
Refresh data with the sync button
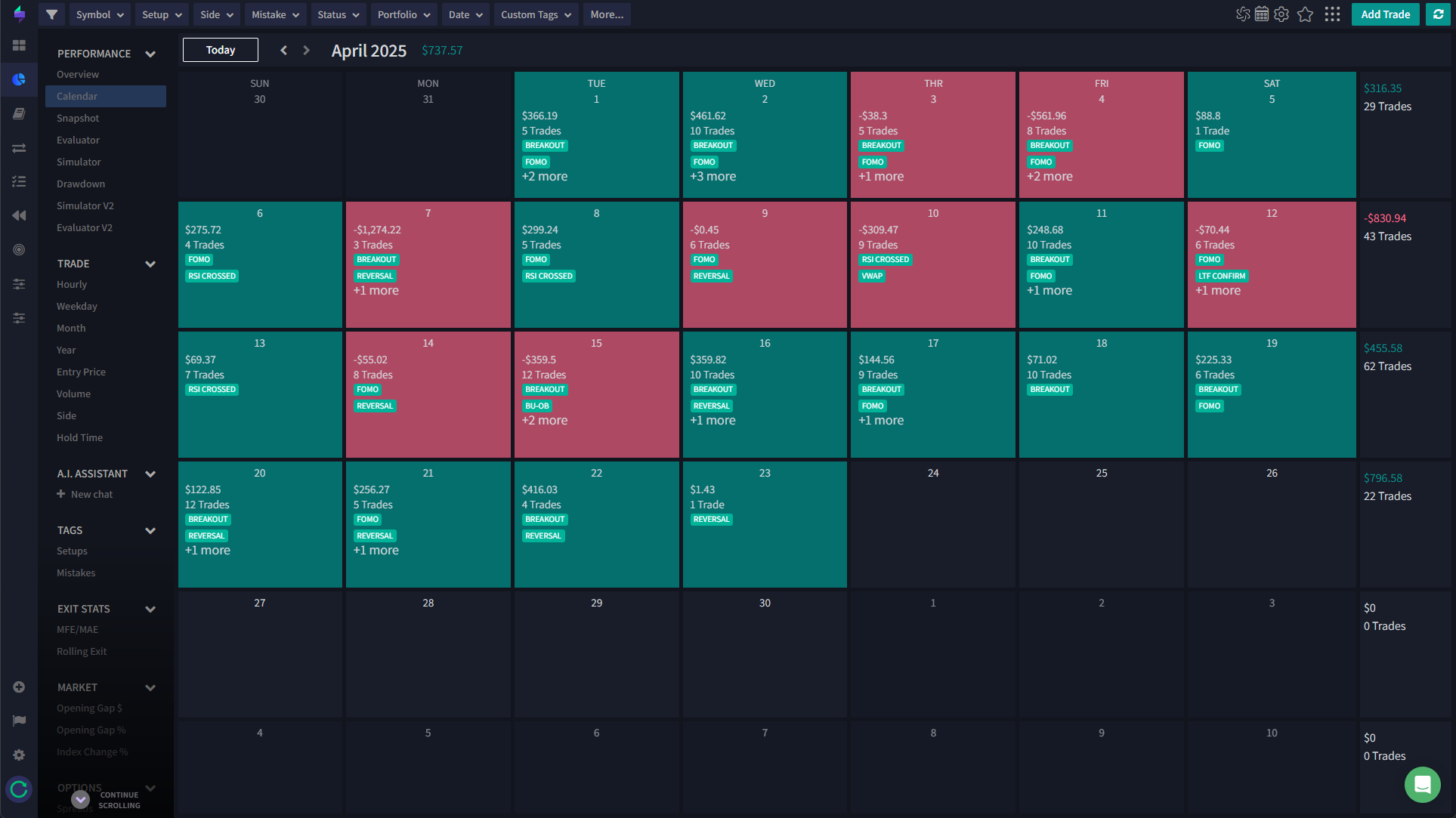1438,14
